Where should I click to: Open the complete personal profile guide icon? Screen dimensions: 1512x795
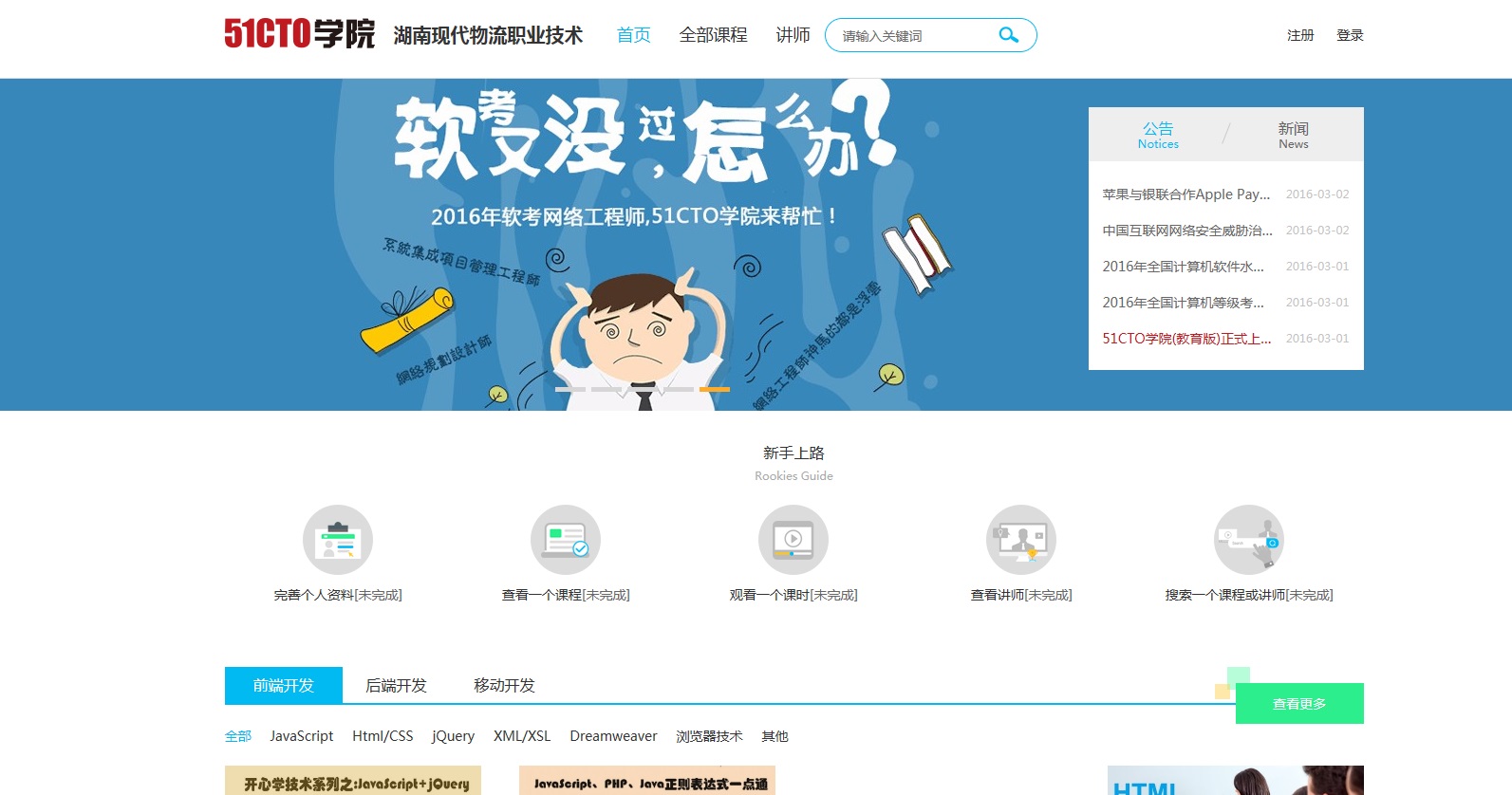click(338, 540)
